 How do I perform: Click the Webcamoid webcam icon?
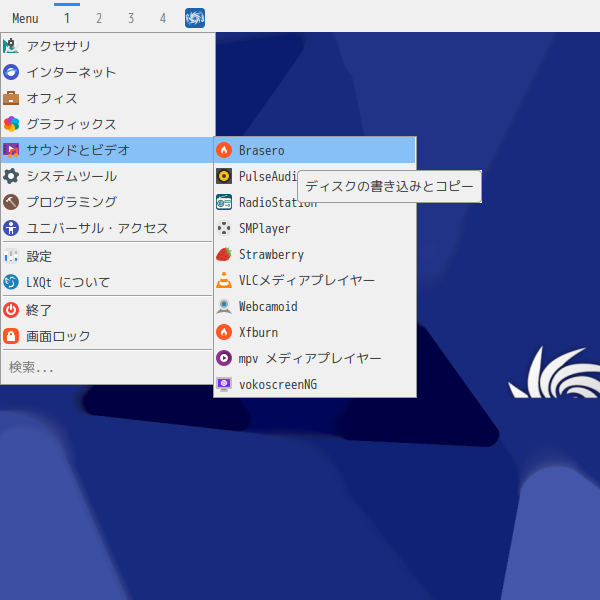pos(224,306)
